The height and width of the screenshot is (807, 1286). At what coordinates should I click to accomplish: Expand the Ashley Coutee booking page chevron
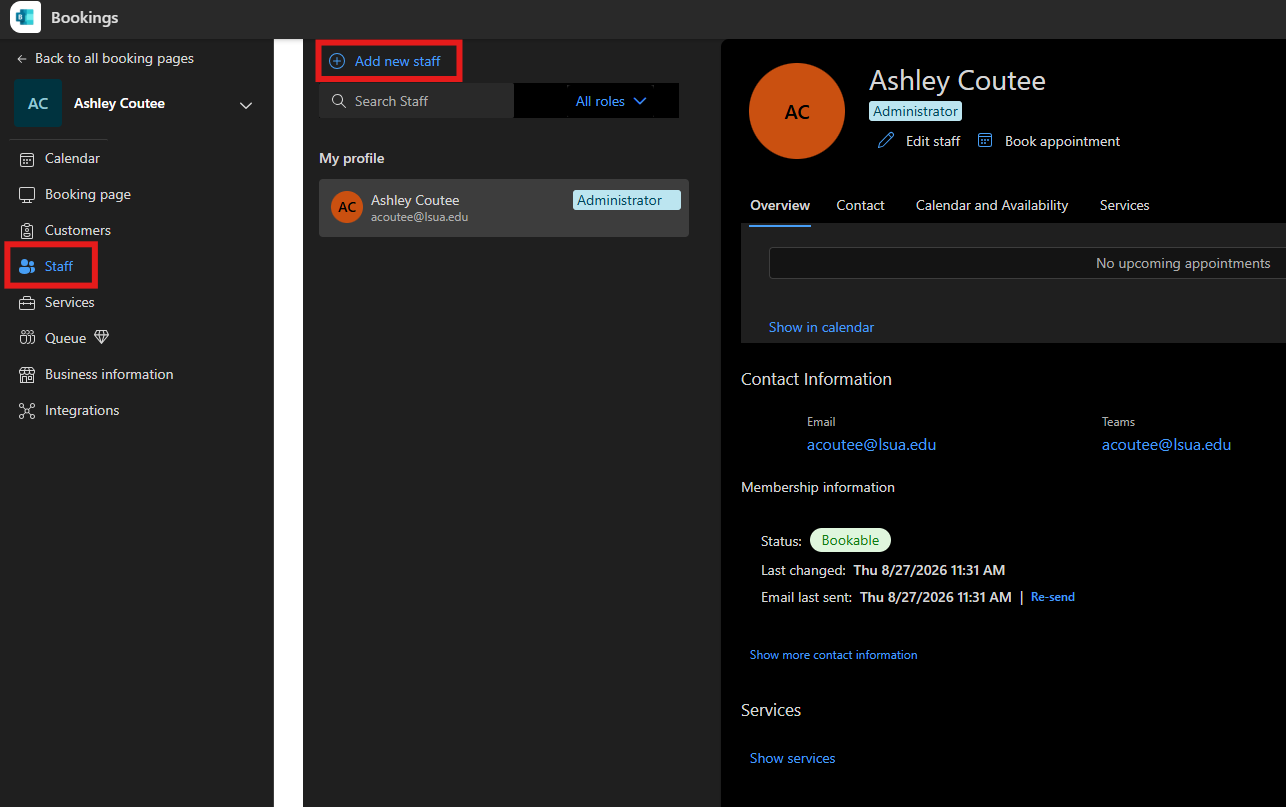coord(246,105)
